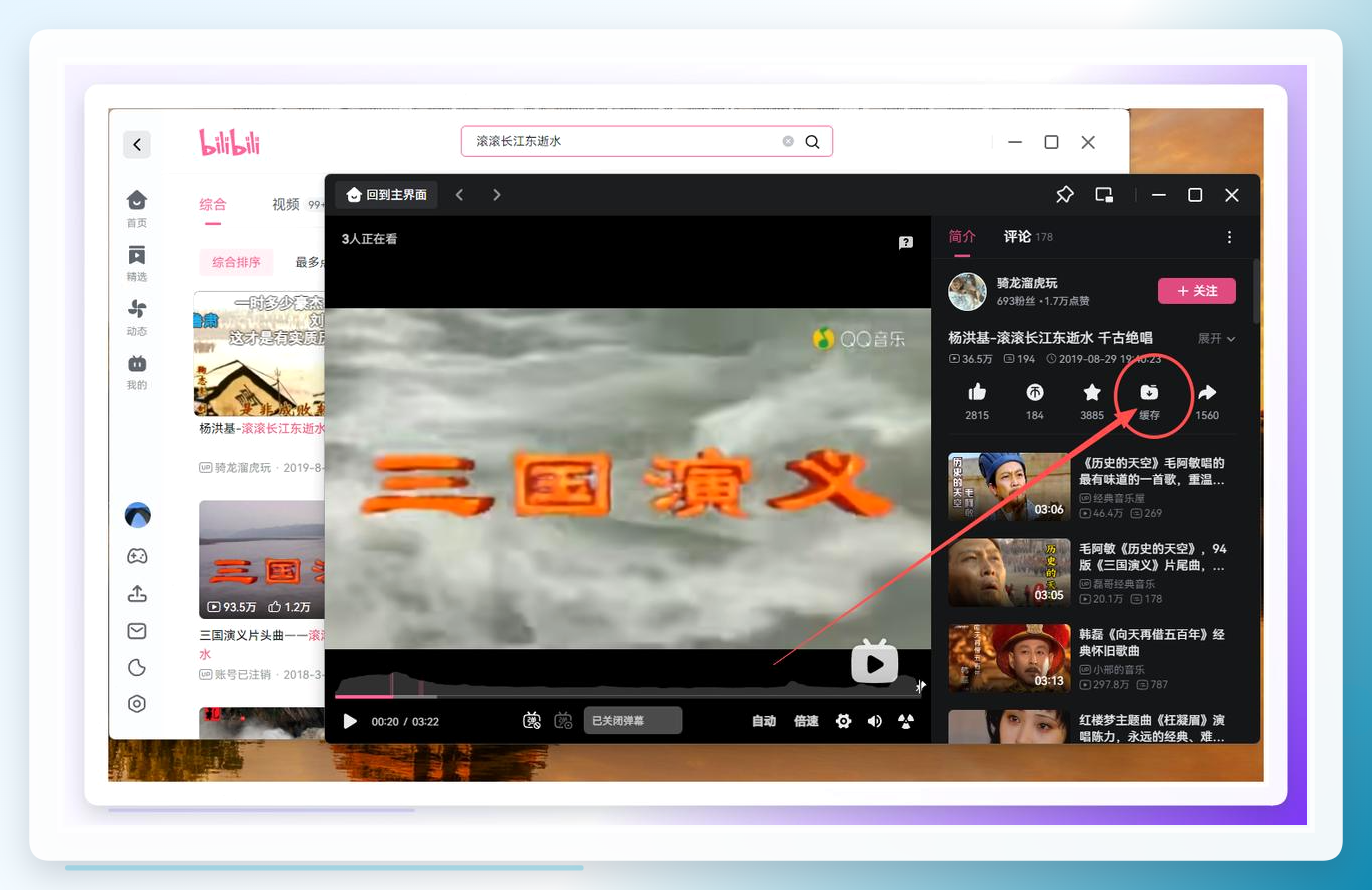Screen dimensions: 1372x890
Task: Give coins to video 184
Action: coord(1034,402)
